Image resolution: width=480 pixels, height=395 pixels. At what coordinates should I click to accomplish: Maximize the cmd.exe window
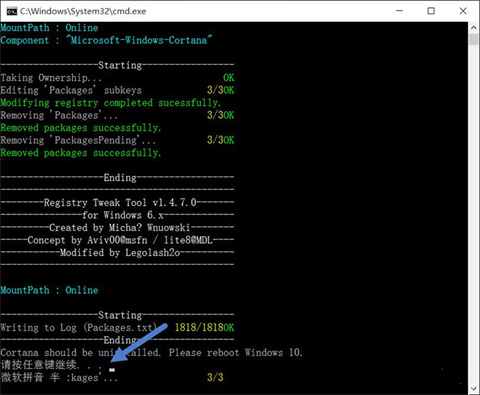[x=431, y=11]
